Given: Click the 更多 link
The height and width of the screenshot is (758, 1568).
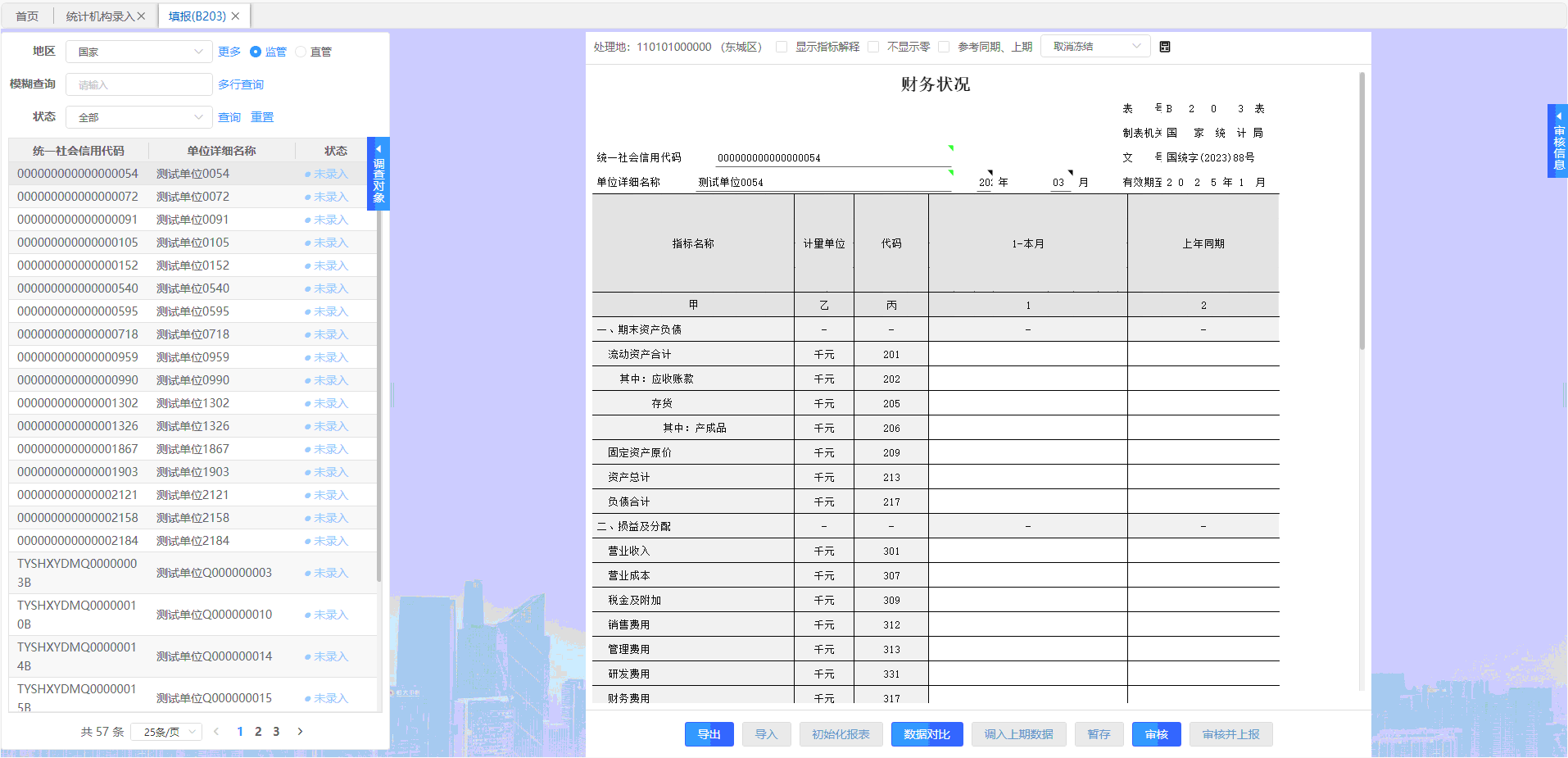Looking at the screenshot, I should tap(229, 52).
